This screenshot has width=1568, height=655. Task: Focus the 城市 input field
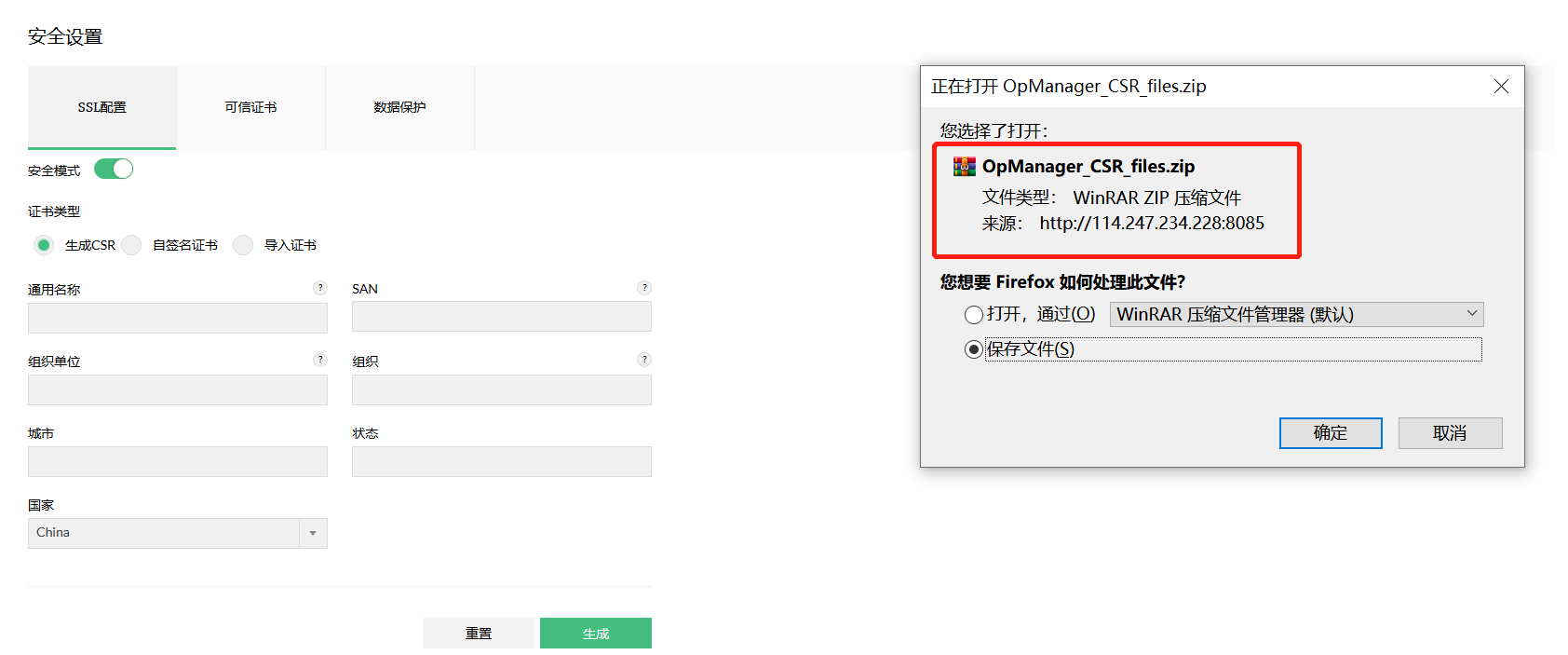coord(178,461)
